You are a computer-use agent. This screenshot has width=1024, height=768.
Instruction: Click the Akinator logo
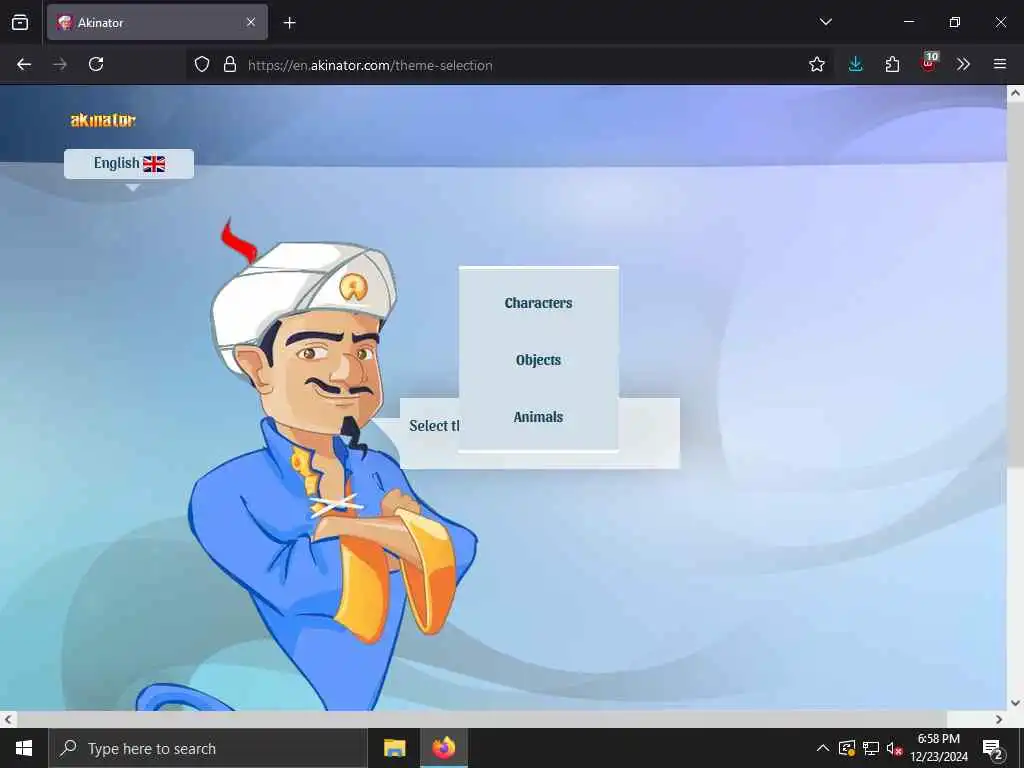tap(103, 120)
